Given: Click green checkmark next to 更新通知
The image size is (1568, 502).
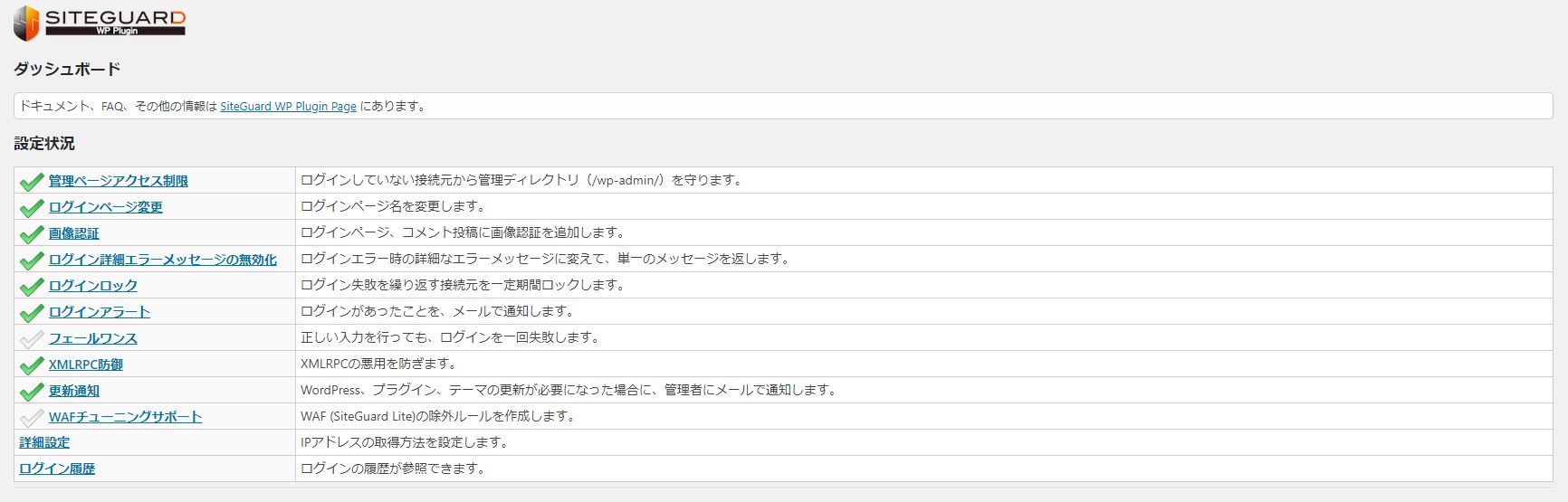Looking at the screenshot, I should click(x=32, y=392).
